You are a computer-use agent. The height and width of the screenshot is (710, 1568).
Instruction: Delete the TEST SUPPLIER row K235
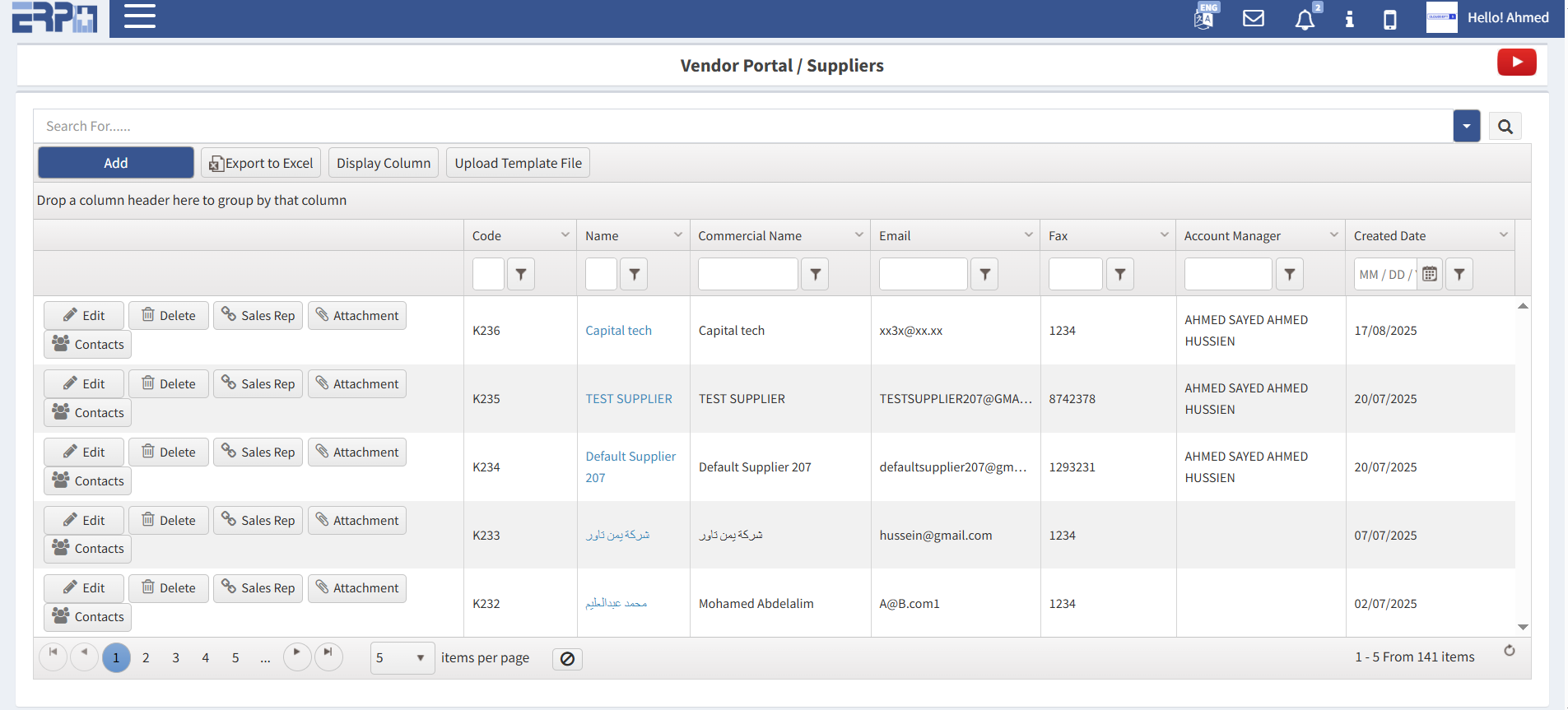click(x=169, y=384)
